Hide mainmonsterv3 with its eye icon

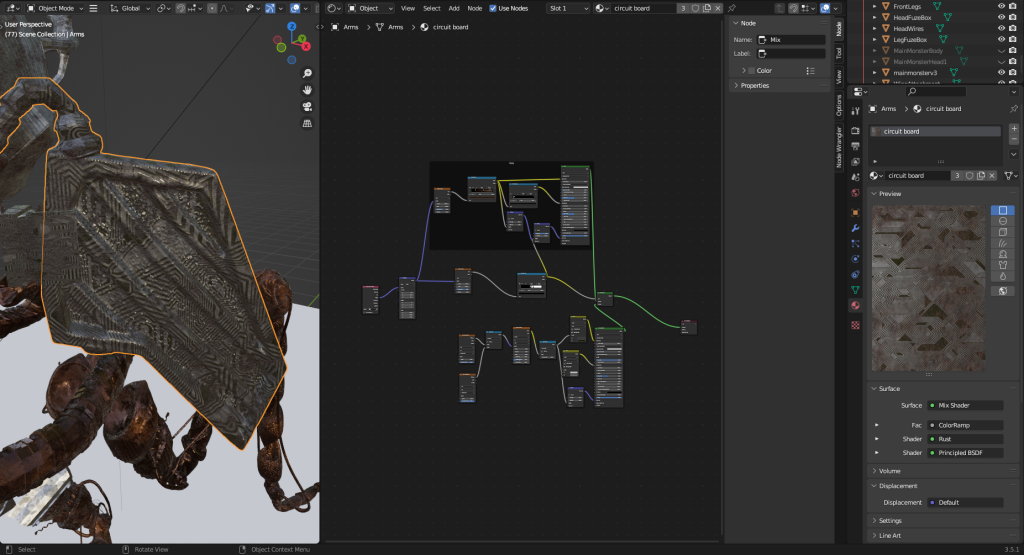tap(1001, 73)
